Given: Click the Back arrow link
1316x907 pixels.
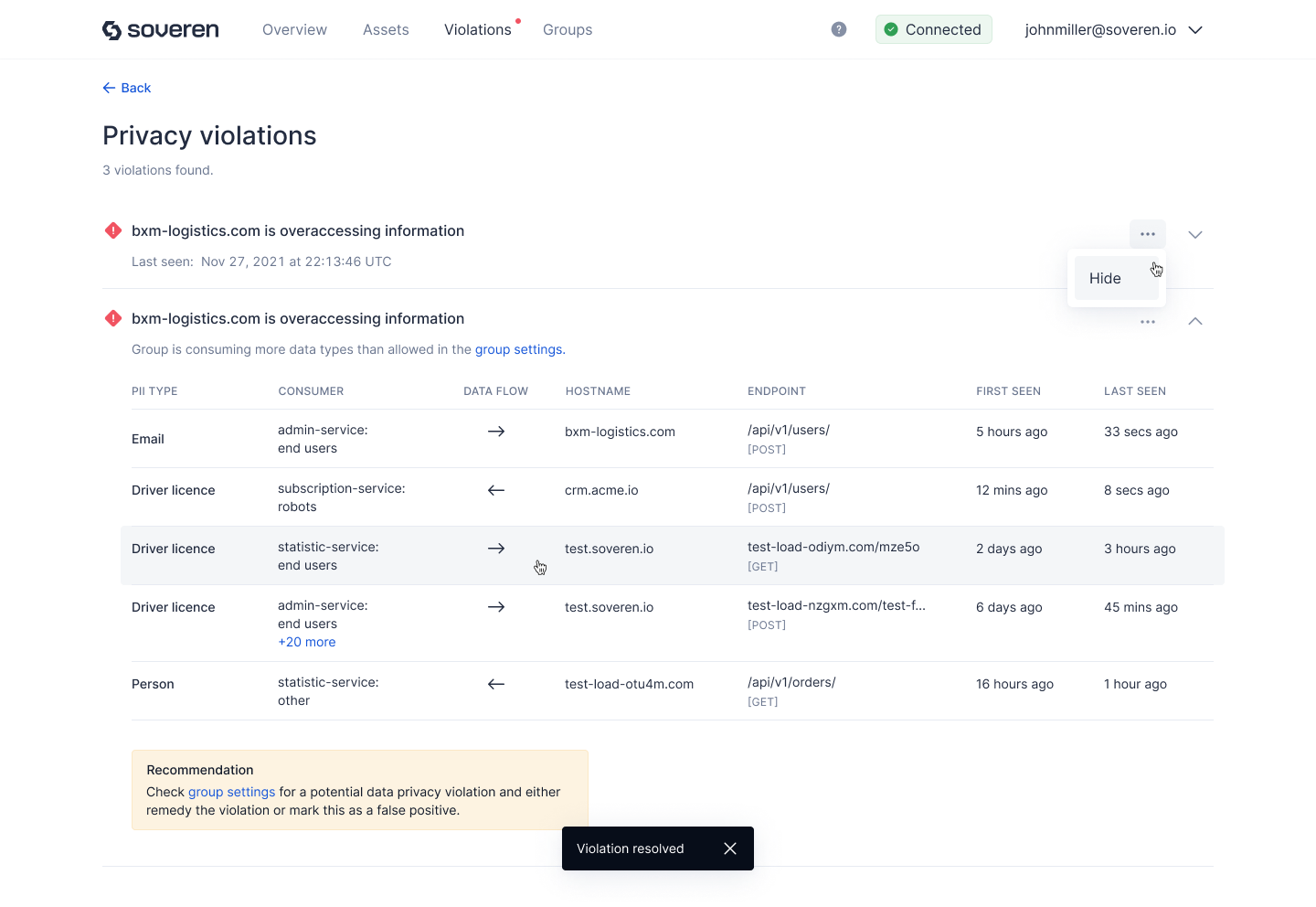Looking at the screenshot, I should [x=127, y=88].
